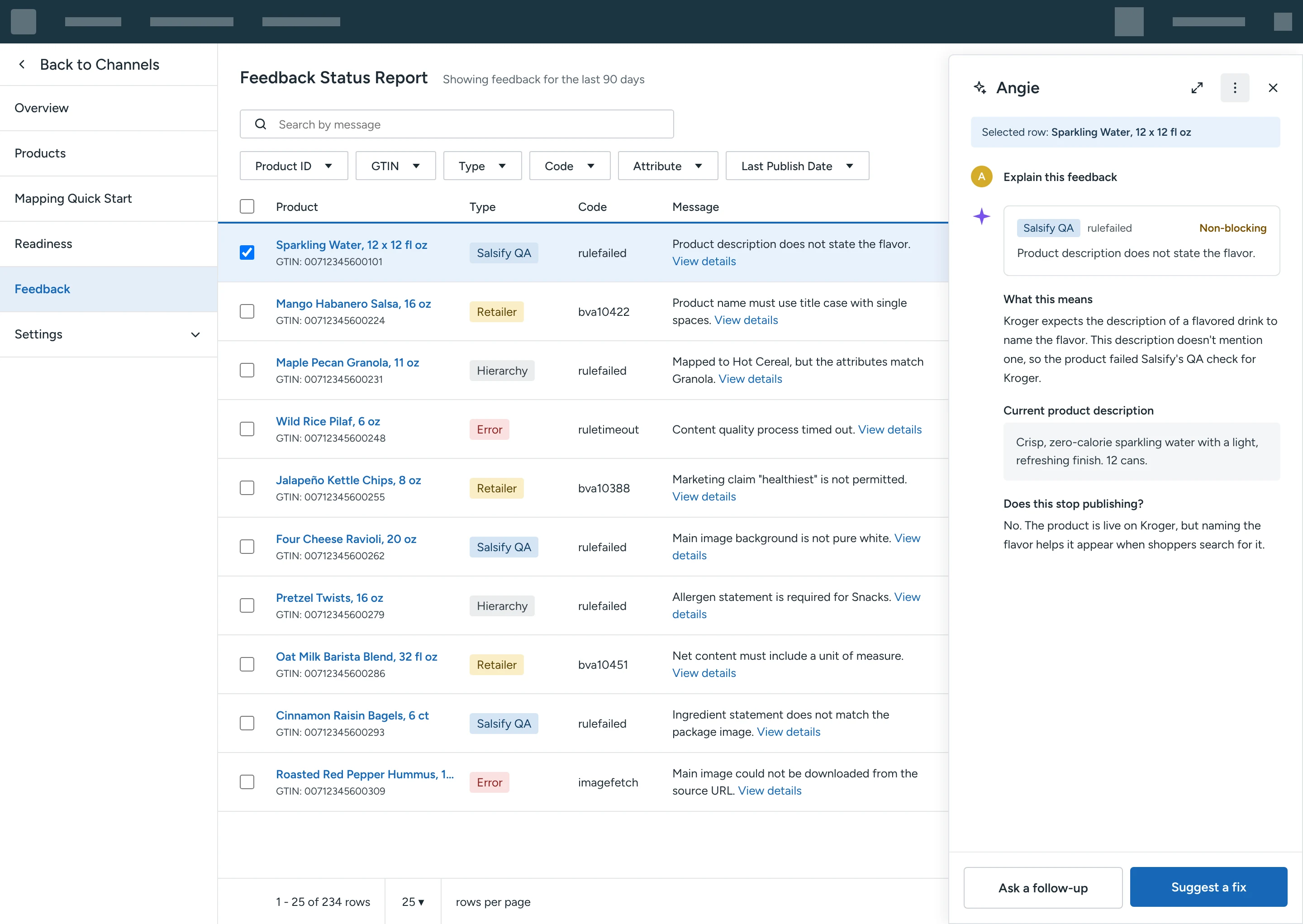Viewport: 1303px width, 924px height.
Task: Open the Last Publish Date filter dropdown
Action: pos(797,166)
